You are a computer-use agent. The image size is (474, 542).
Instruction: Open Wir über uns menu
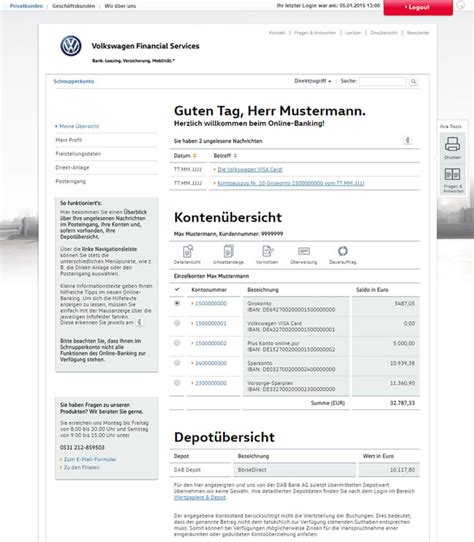tap(120, 6)
